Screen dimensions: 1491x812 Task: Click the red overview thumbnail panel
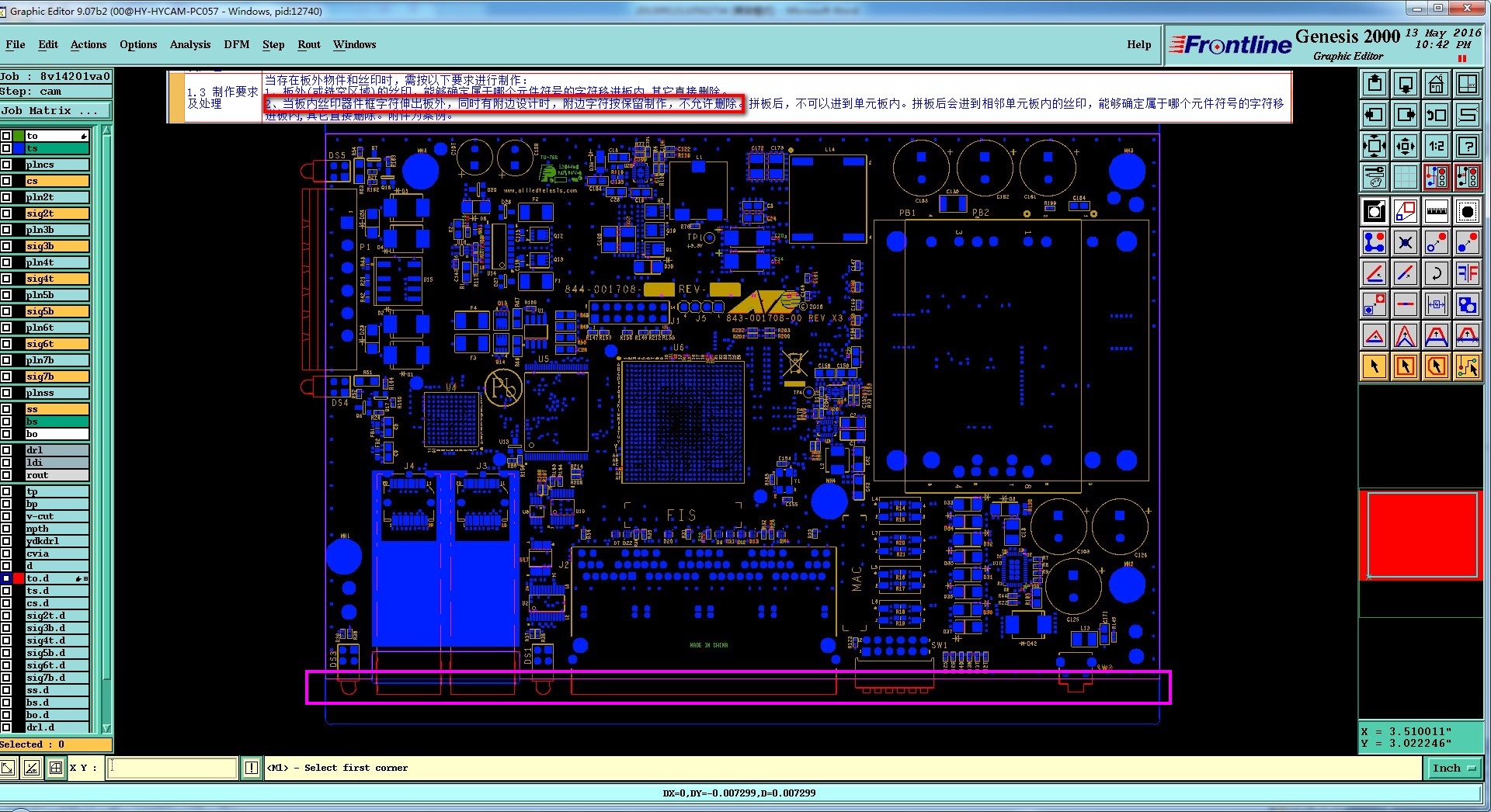pos(1422,535)
